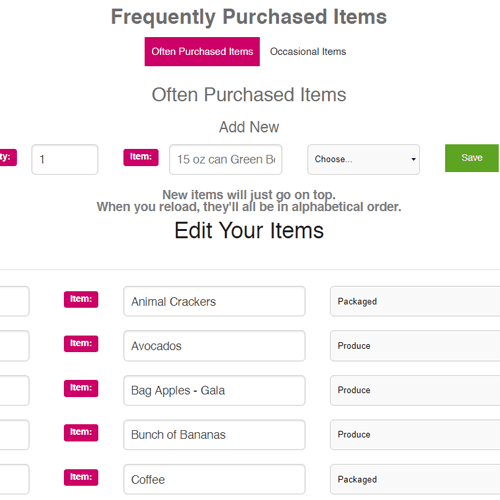Expand the Packaged dropdown beside Coffee

[x=415, y=479]
